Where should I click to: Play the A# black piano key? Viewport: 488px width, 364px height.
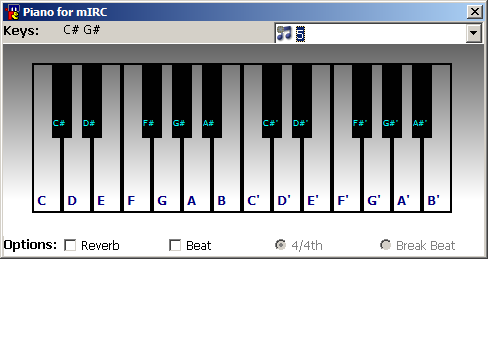212,101
